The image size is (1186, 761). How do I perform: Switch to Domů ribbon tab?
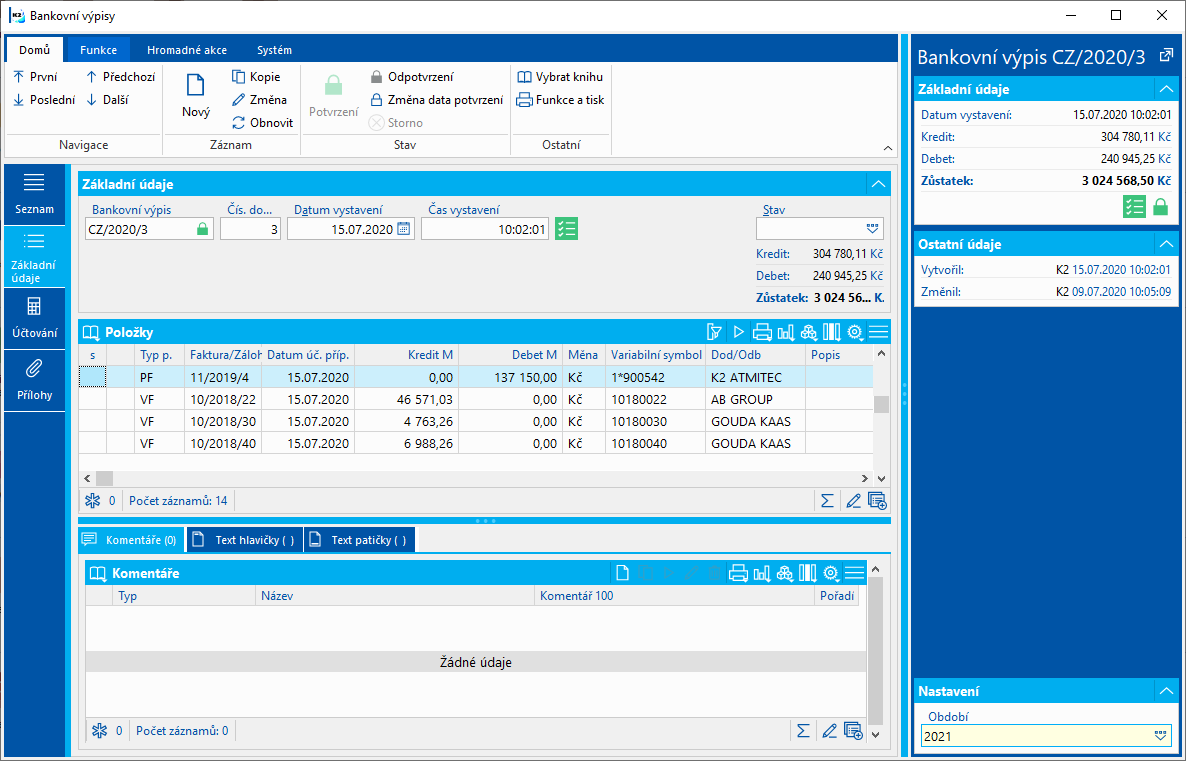(x=35, y=50)
